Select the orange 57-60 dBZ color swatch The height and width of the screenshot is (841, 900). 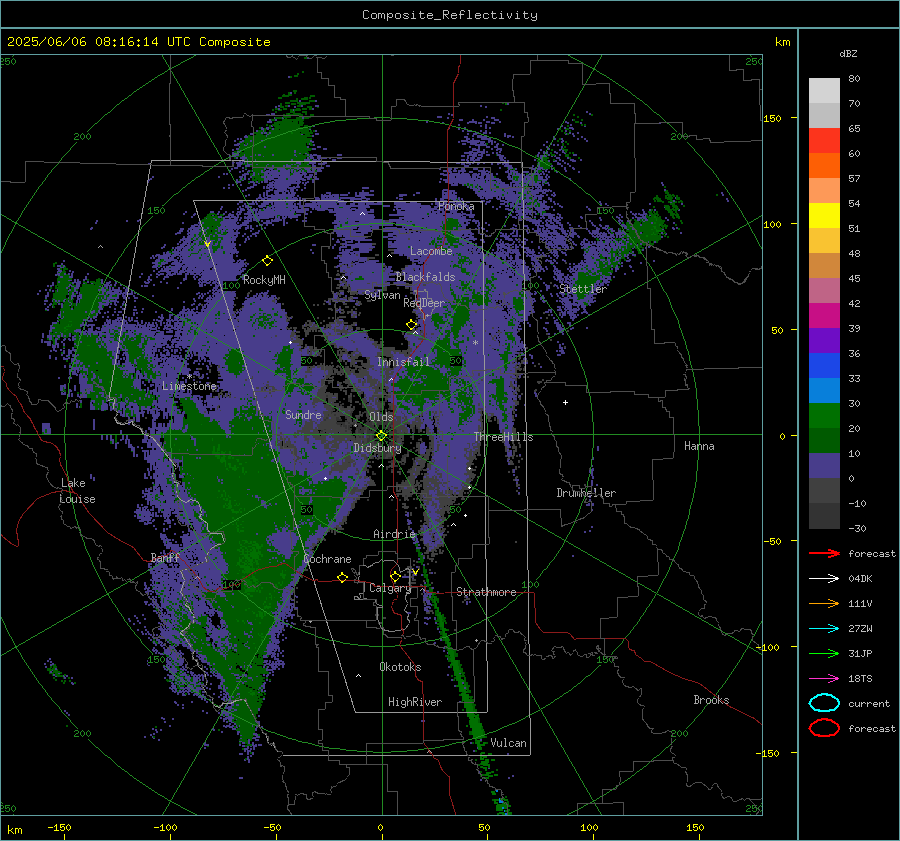824,166
